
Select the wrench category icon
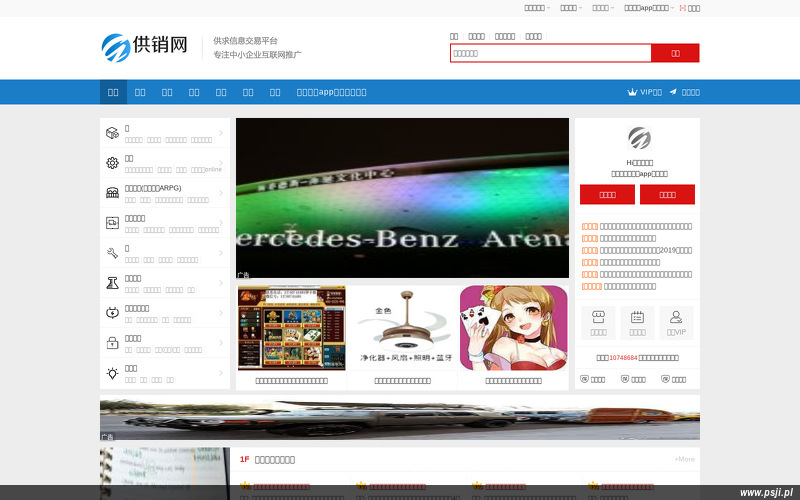(x=112, y=253)
